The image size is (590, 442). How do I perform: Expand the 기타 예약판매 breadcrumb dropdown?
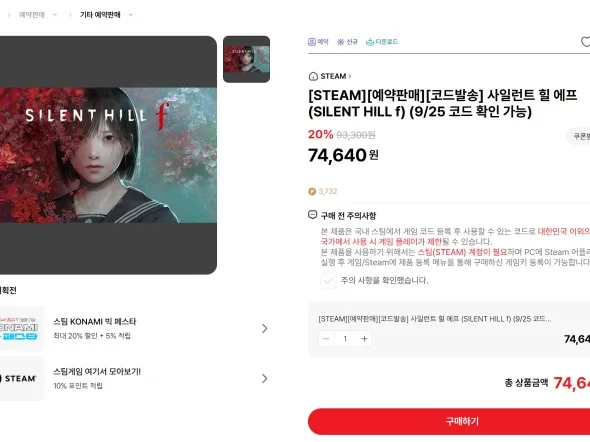point(131,15)
